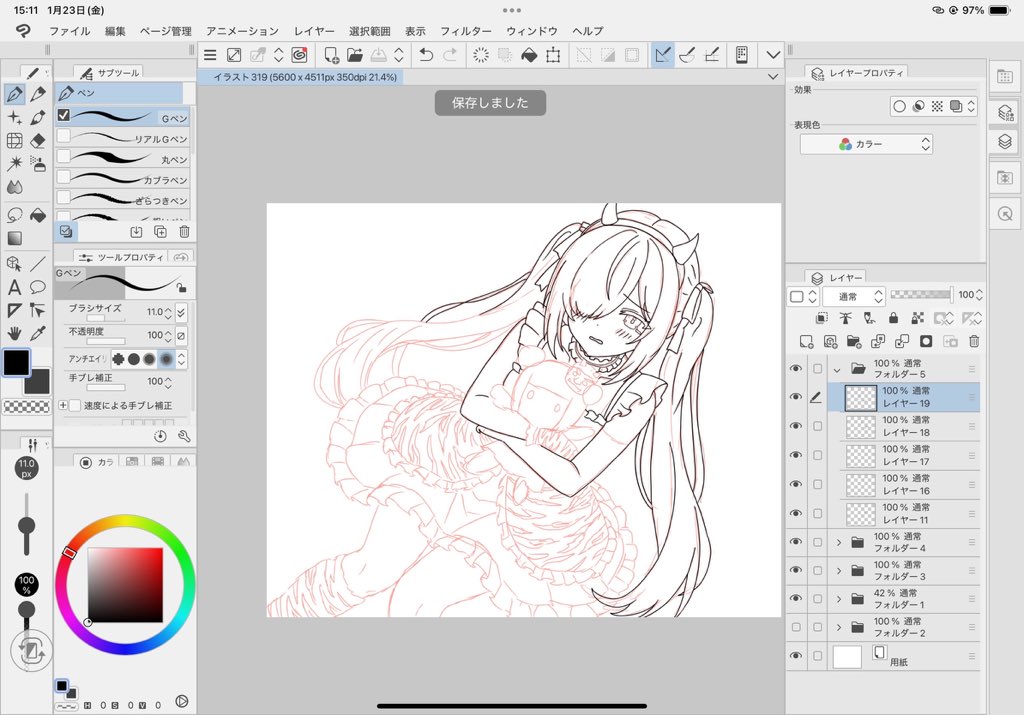Enable 速度による手ブレ補正 checkbox
This screenshot has height=715, width=1024.
[75, 405]
